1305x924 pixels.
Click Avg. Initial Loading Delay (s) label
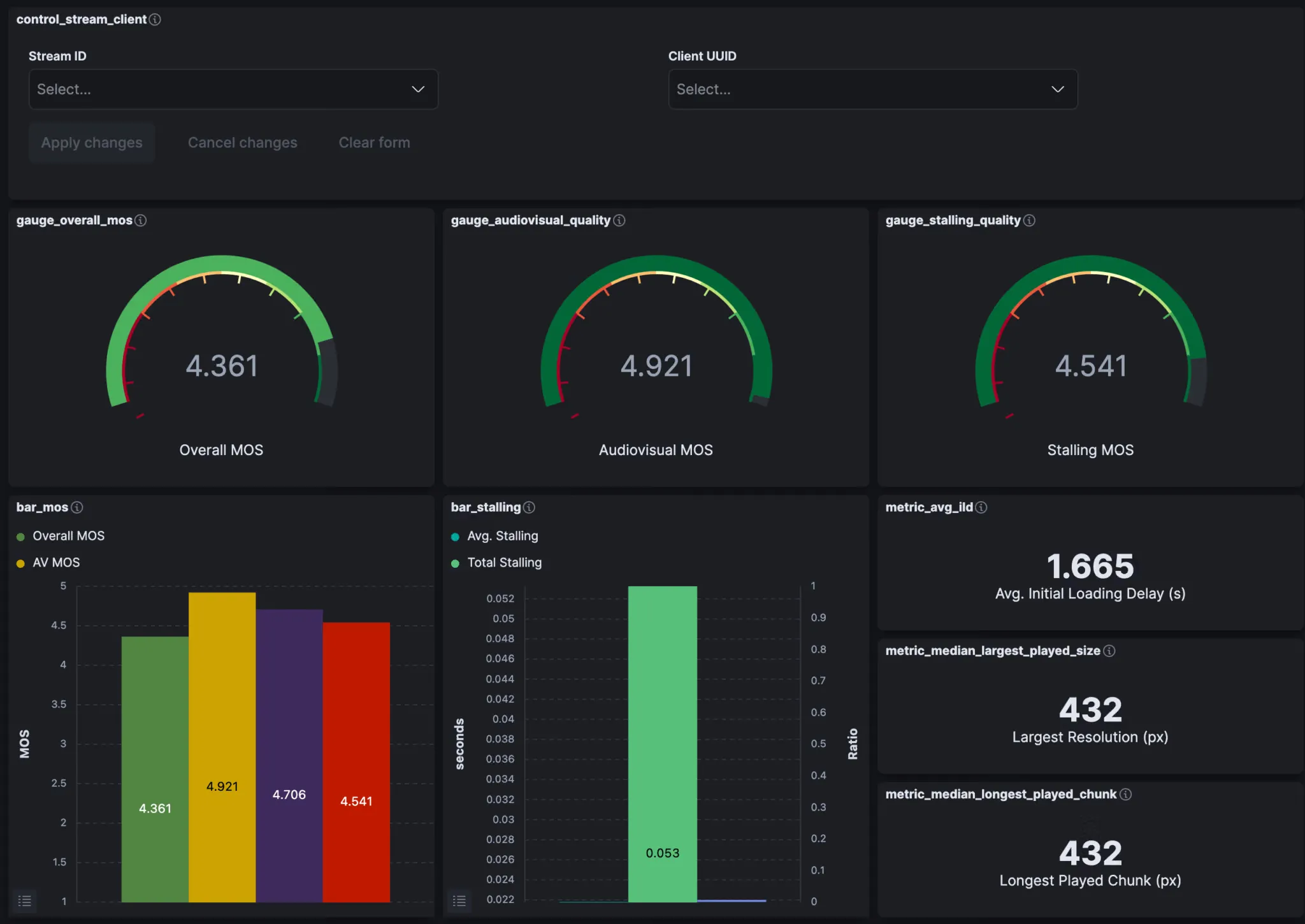pyautogui.click(x=1090, y=593)
